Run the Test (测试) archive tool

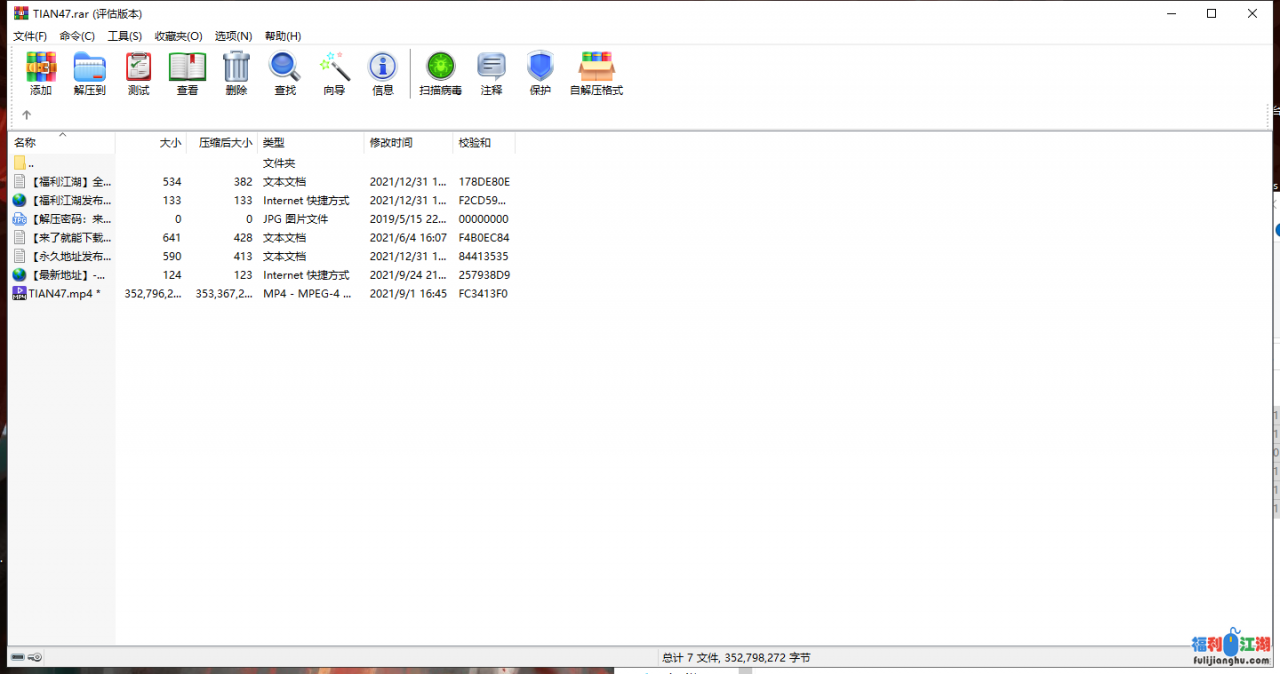coord(138,73)
